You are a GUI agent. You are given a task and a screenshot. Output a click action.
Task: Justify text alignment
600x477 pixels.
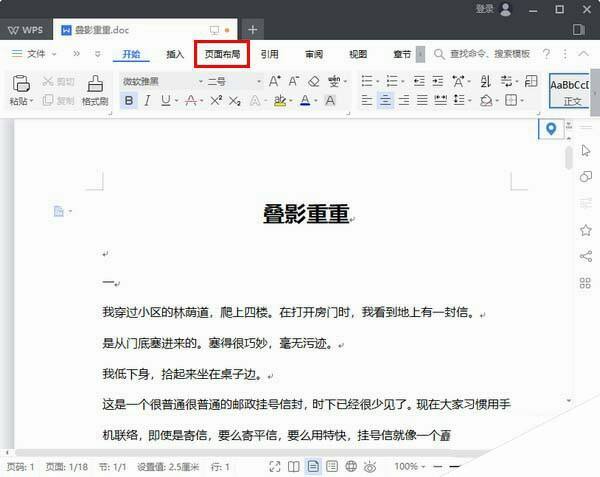[422, 101]
